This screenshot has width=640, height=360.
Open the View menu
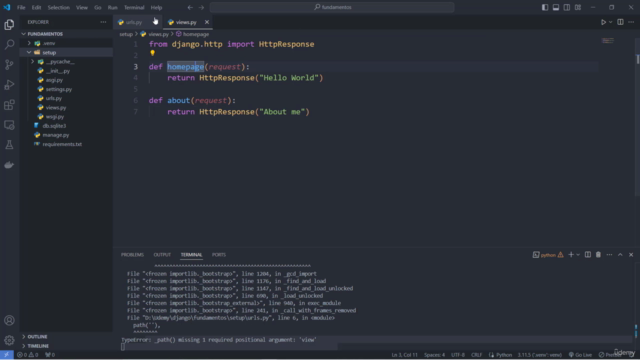(82, 7)
